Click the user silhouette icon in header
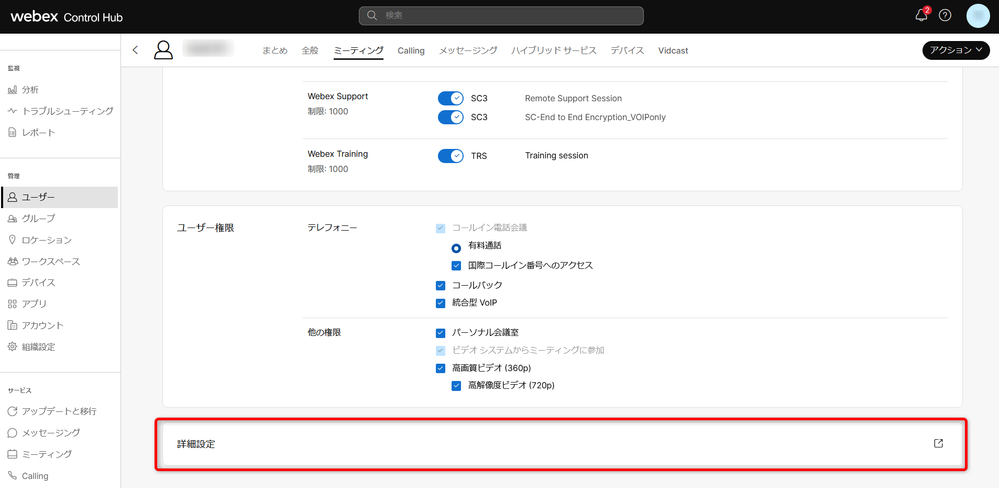 (163, 50)
